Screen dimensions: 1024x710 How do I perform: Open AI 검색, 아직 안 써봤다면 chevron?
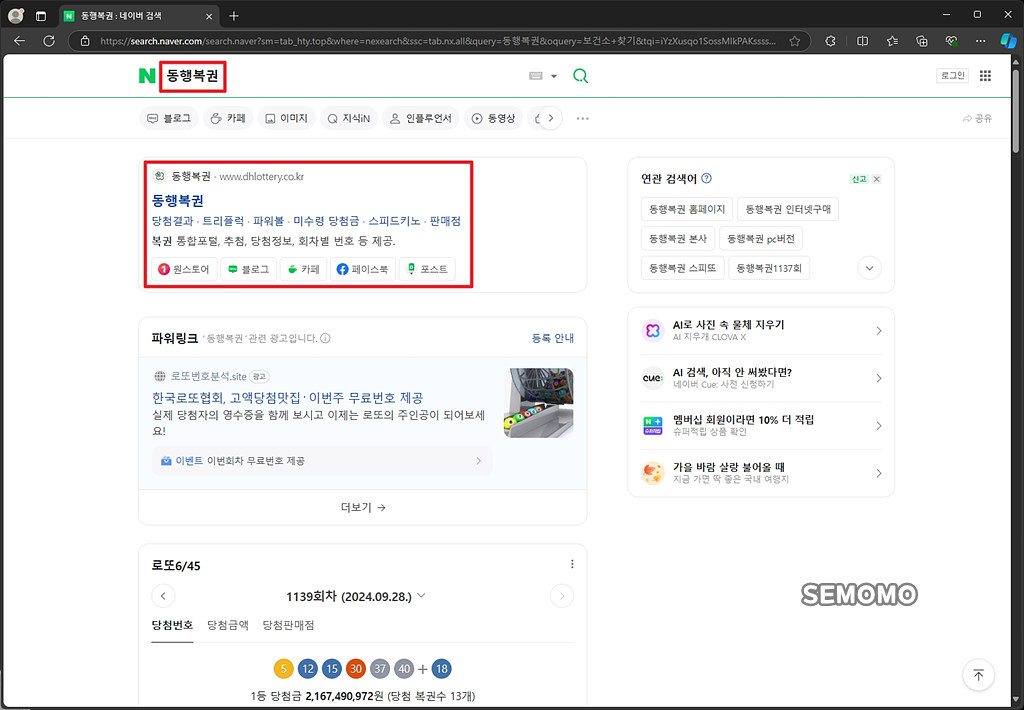(878, 378)
